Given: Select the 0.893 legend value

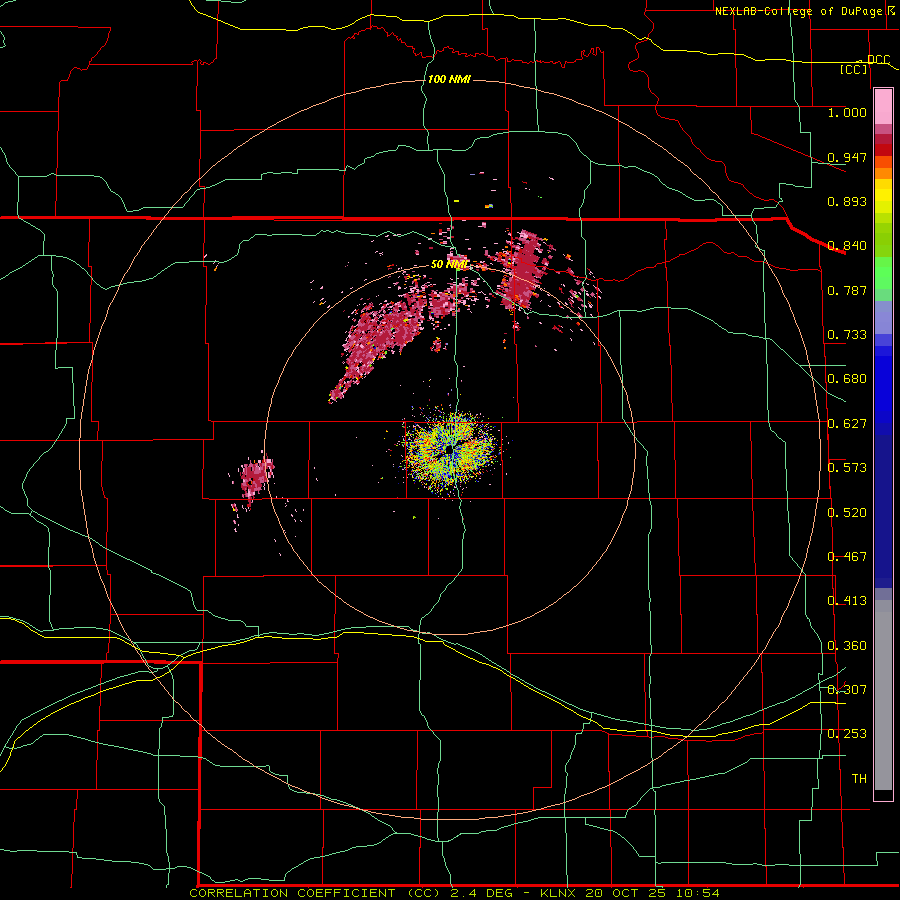Looking at the screenshot, I should point(847,201).
